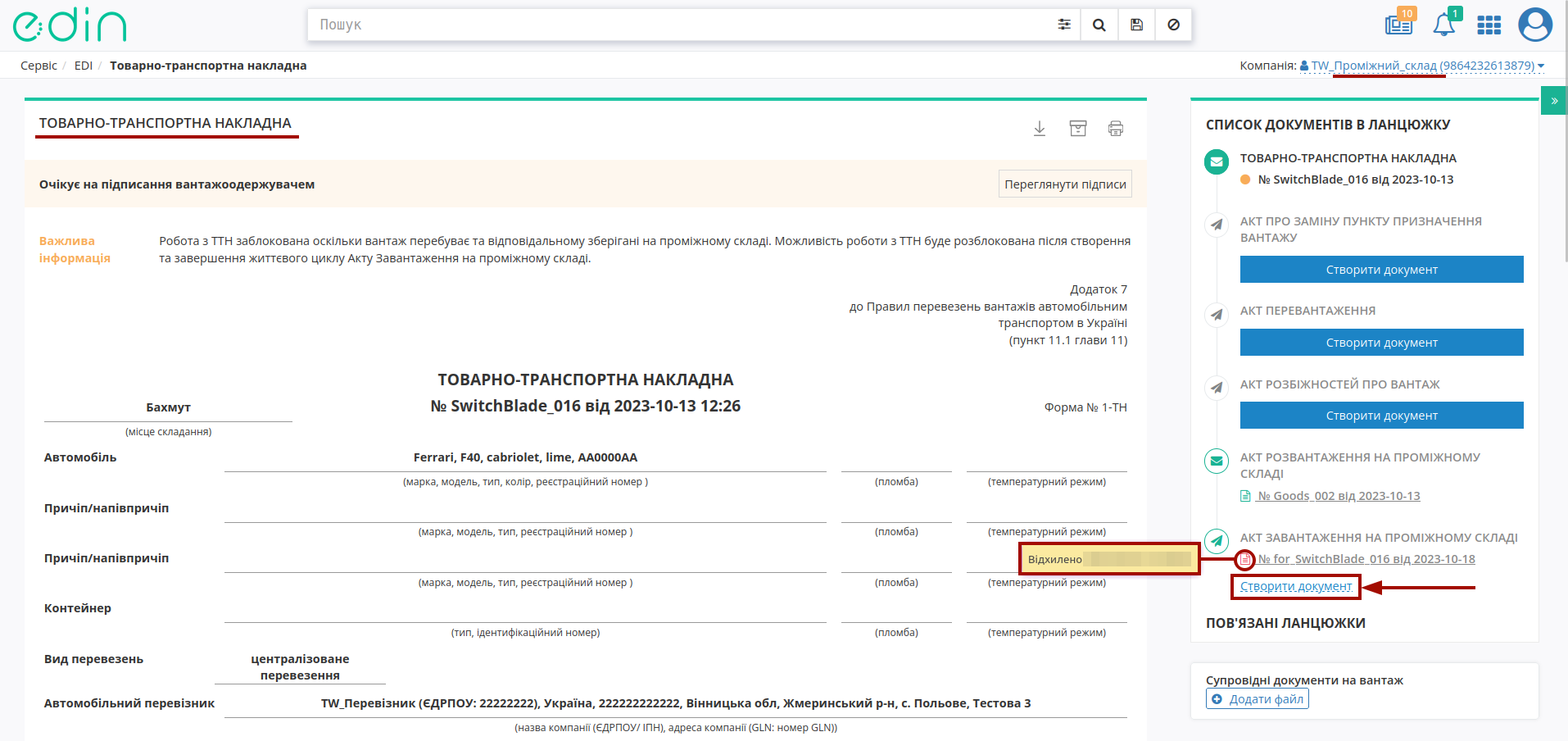
Task: Open the apps grid icon
Action: (1489, 25)
